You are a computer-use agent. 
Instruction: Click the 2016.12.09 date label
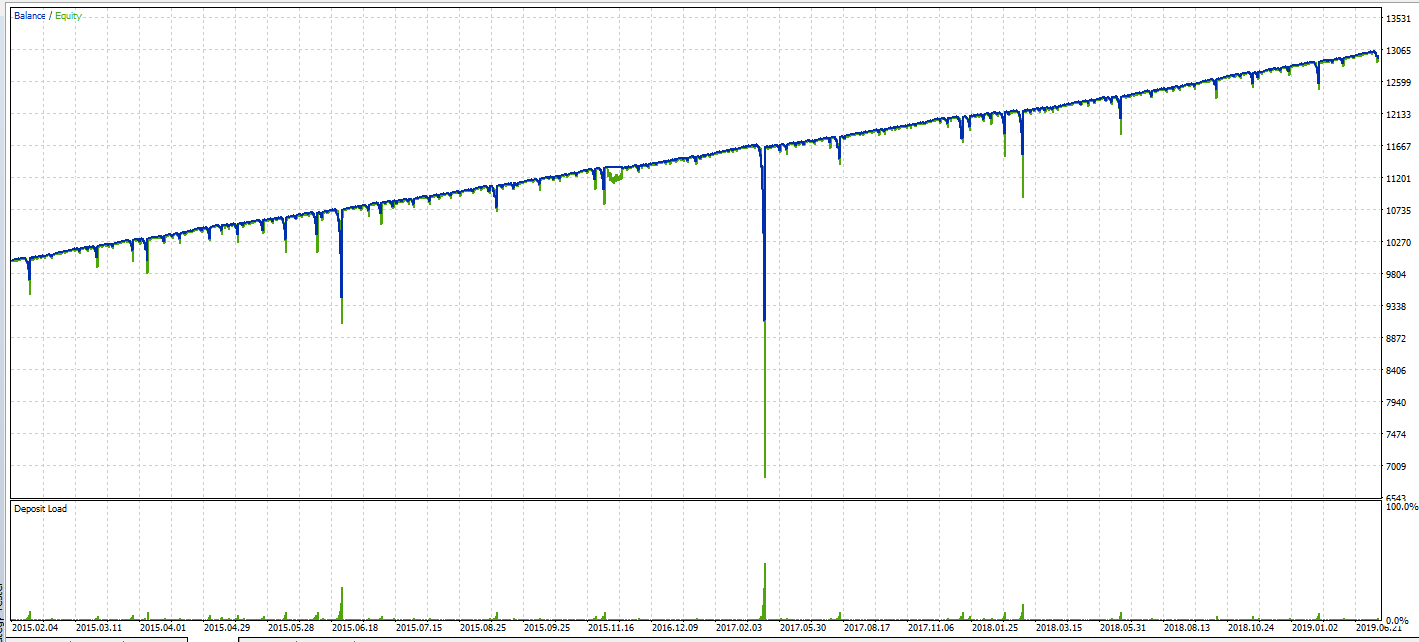click(676, 628)
